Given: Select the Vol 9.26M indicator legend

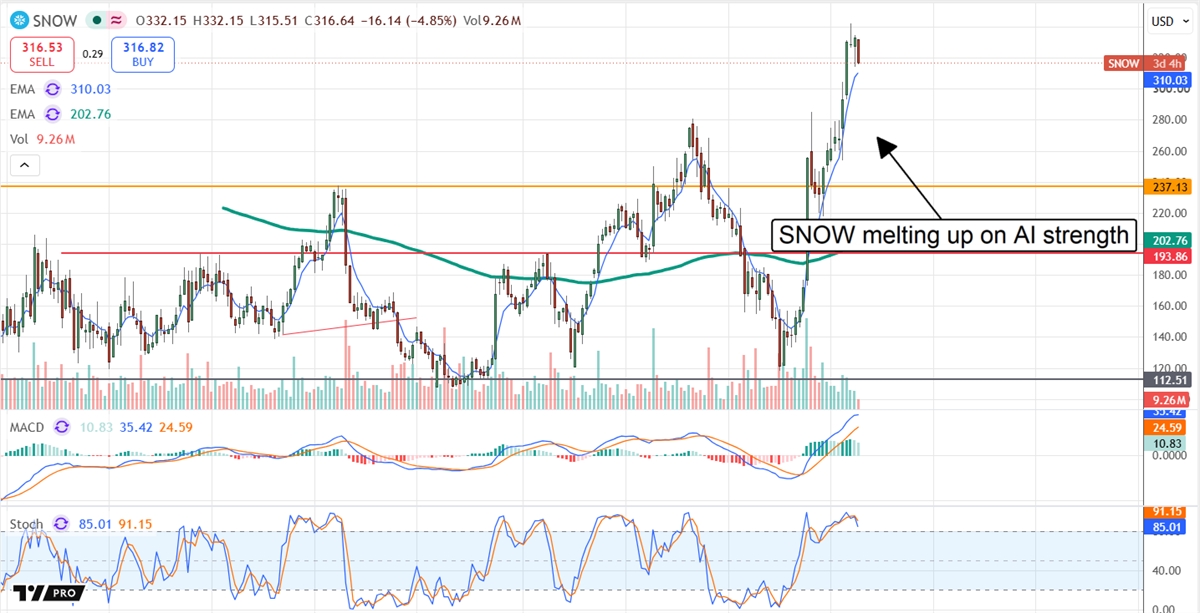Looking at the screenshot, I should pos(42,139).
